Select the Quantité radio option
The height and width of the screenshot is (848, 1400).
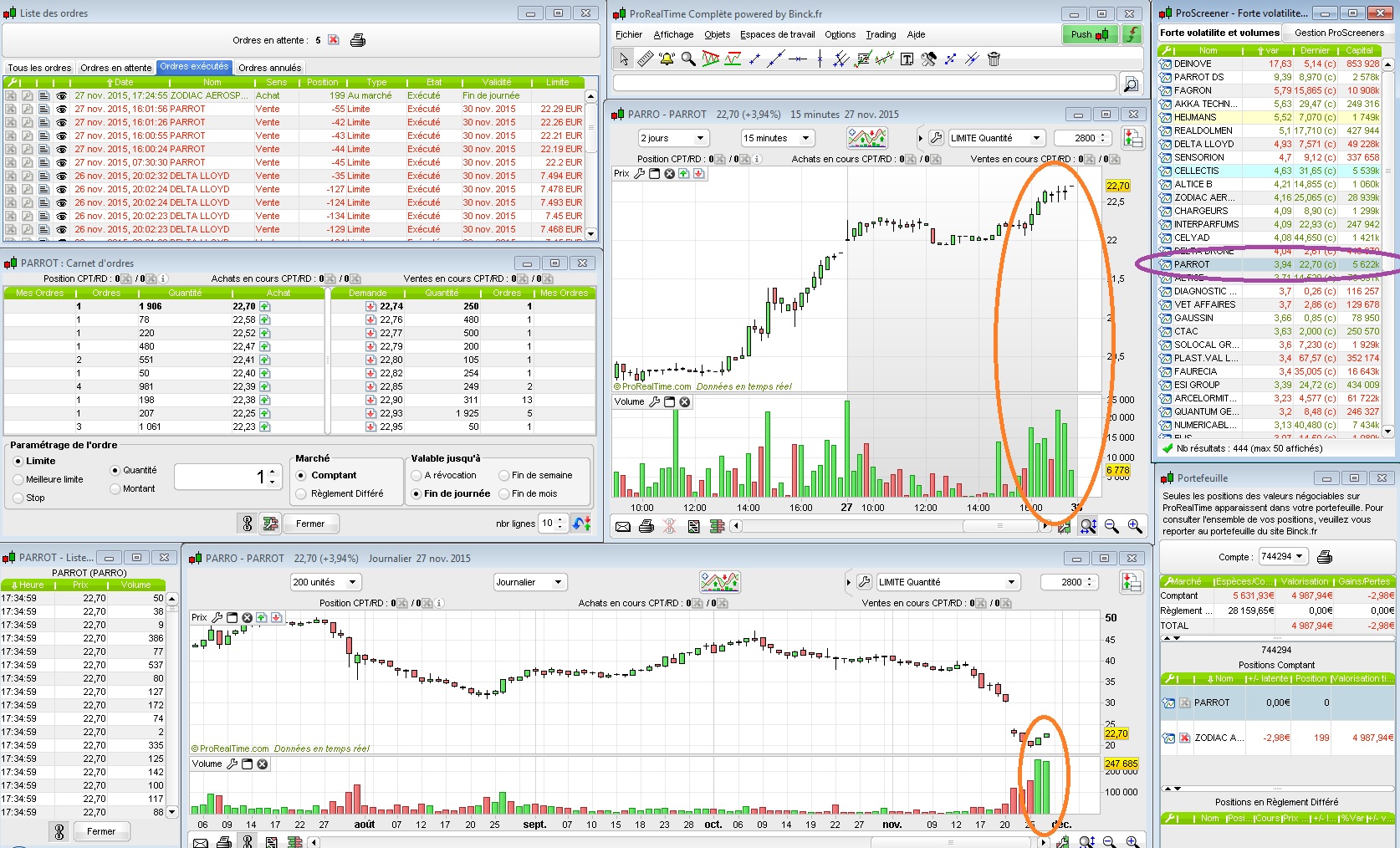[115, 470]
